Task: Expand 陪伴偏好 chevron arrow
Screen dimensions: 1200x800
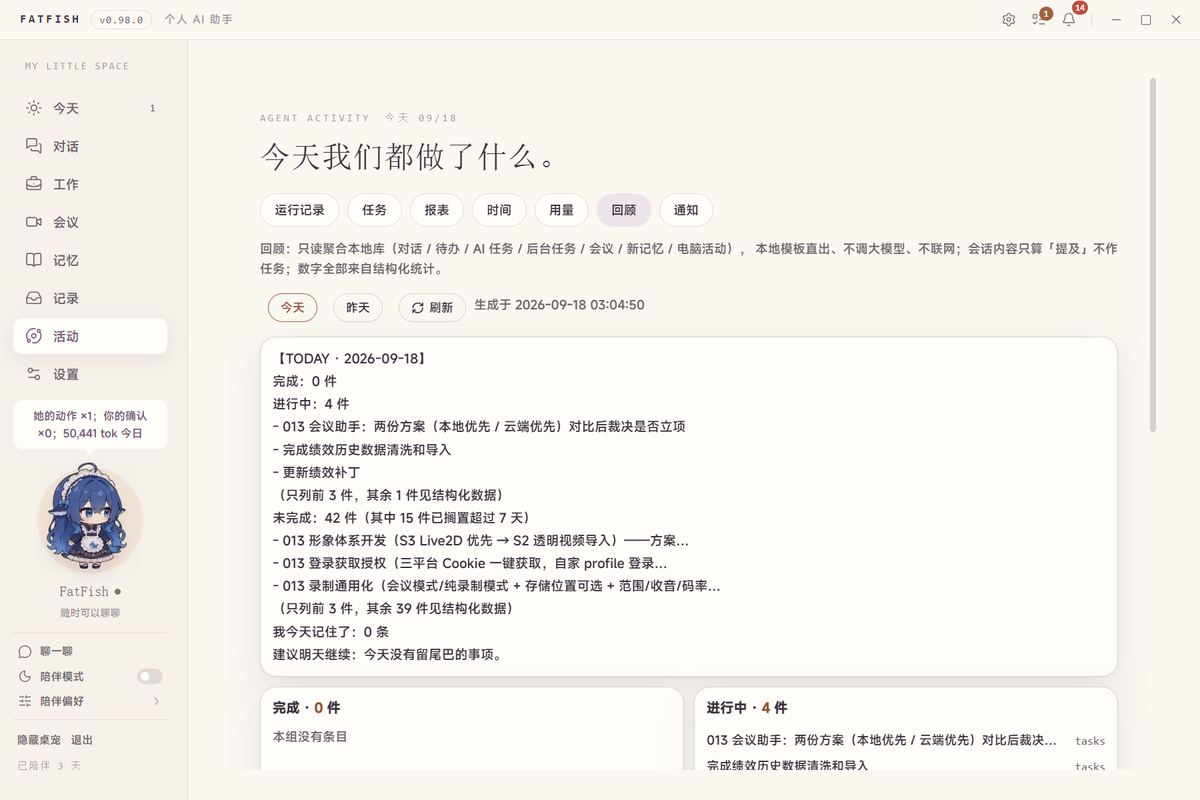Action: pos(156,702)
